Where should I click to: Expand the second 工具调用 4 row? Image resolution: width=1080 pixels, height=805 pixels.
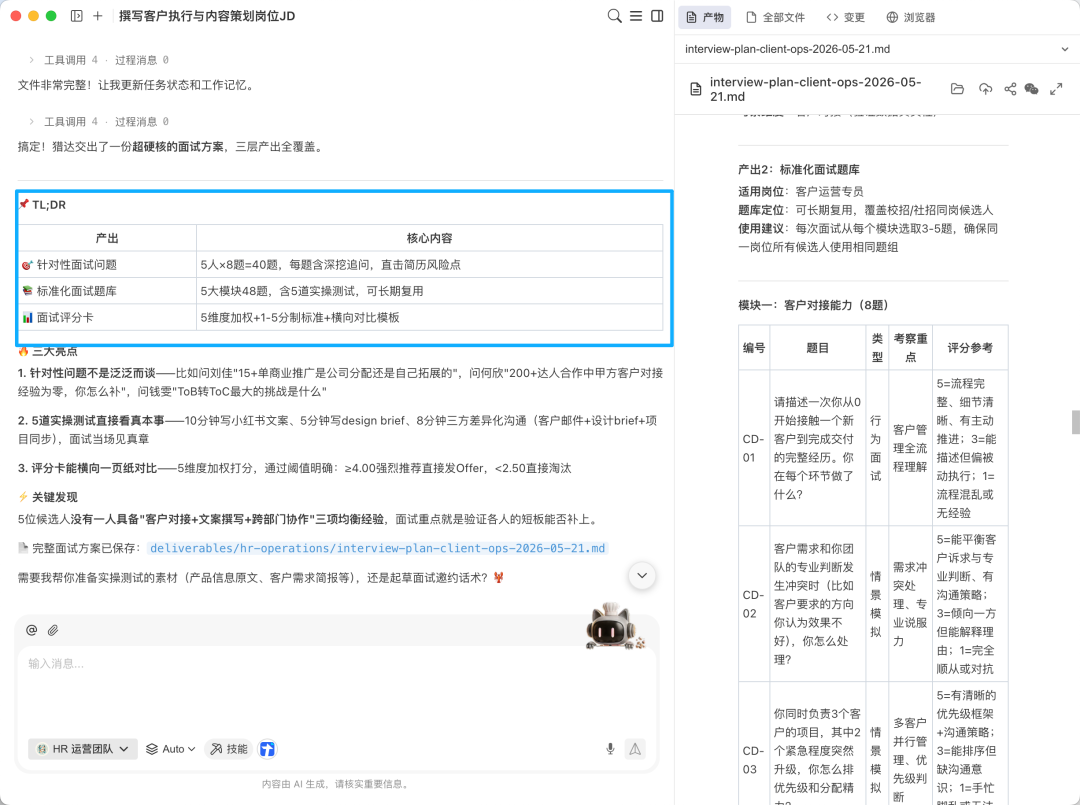[98, 121]
